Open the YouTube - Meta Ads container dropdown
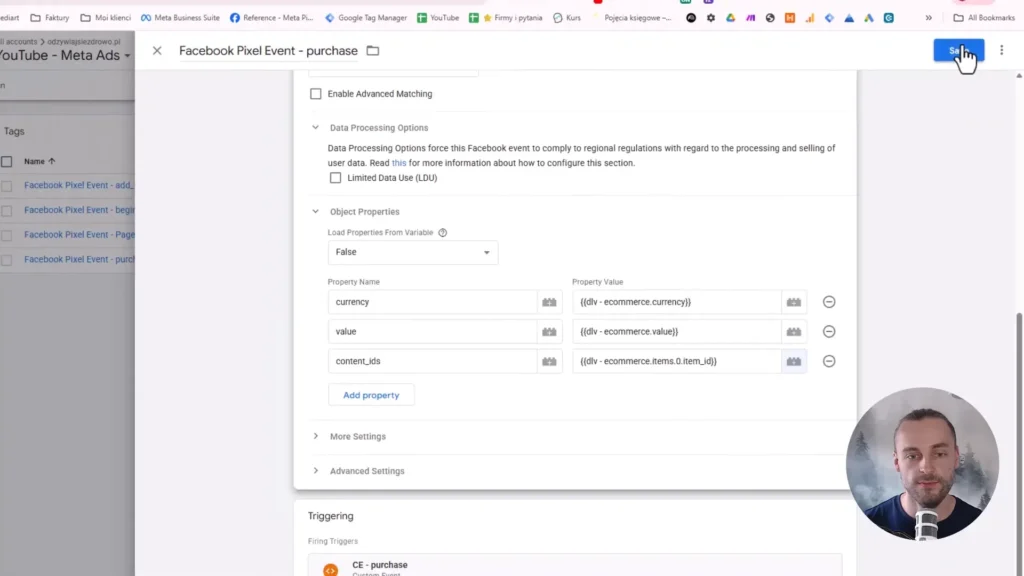1024x576 pixels. pyautogui.click(x=65, y=56)
